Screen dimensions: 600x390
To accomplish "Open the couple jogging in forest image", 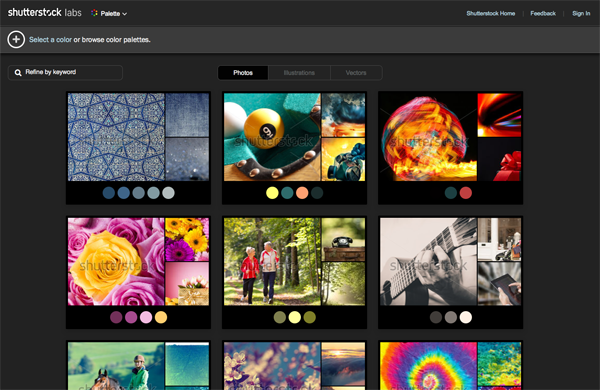I will 272,262.
